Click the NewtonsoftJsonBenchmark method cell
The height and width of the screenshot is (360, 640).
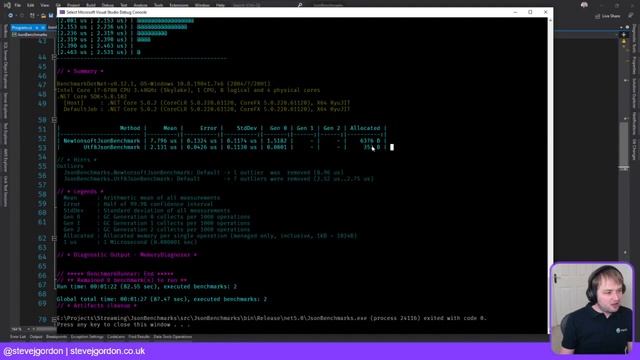coord(102,141)
